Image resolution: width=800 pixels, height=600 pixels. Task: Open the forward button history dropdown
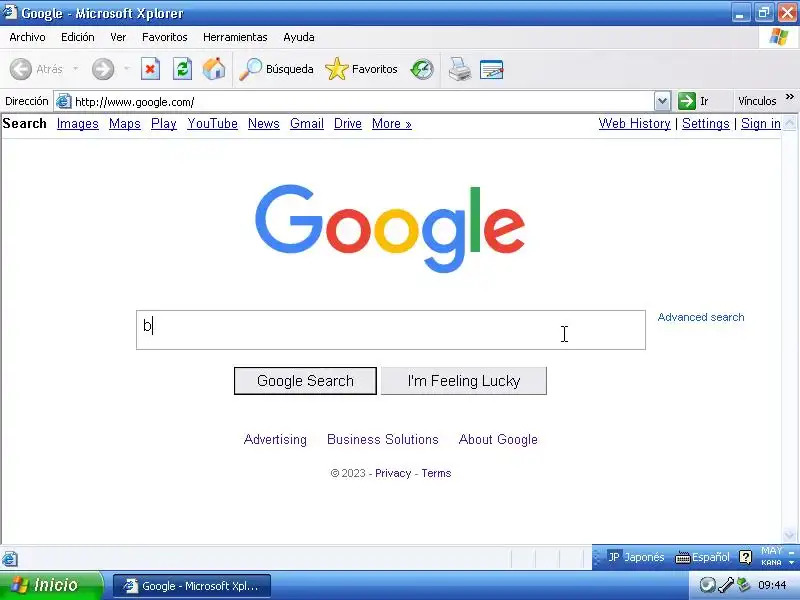[x=127, y=68]
